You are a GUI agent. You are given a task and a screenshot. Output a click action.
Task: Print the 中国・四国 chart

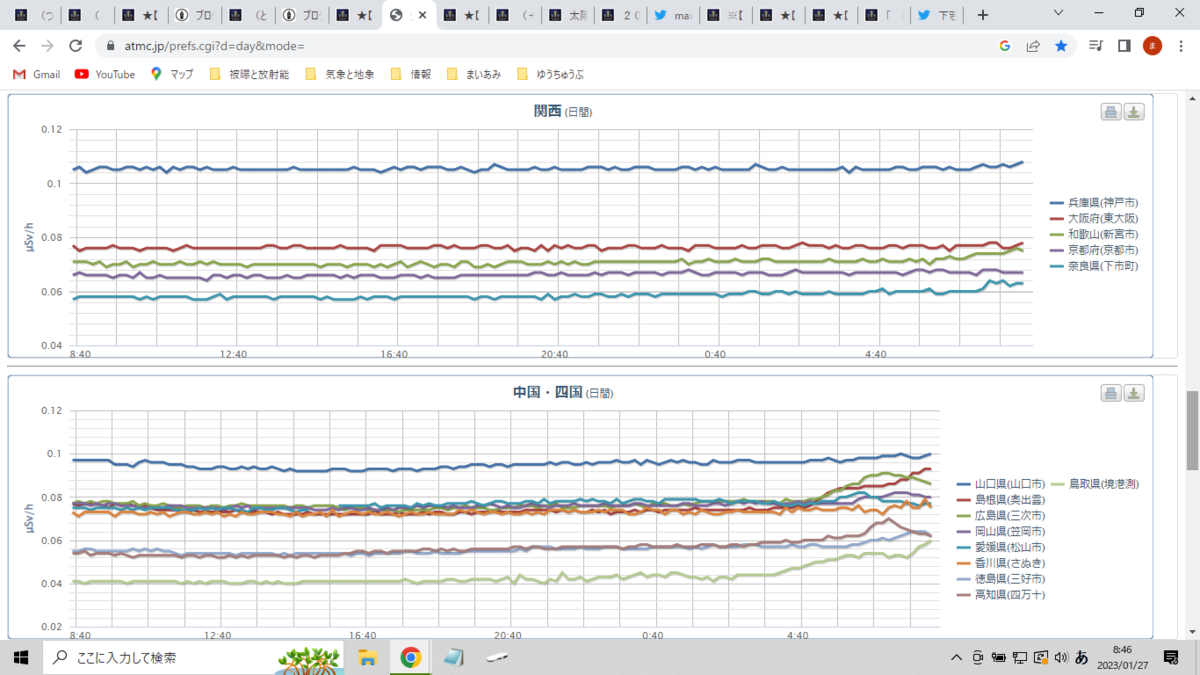click(x=1111, y=393)
